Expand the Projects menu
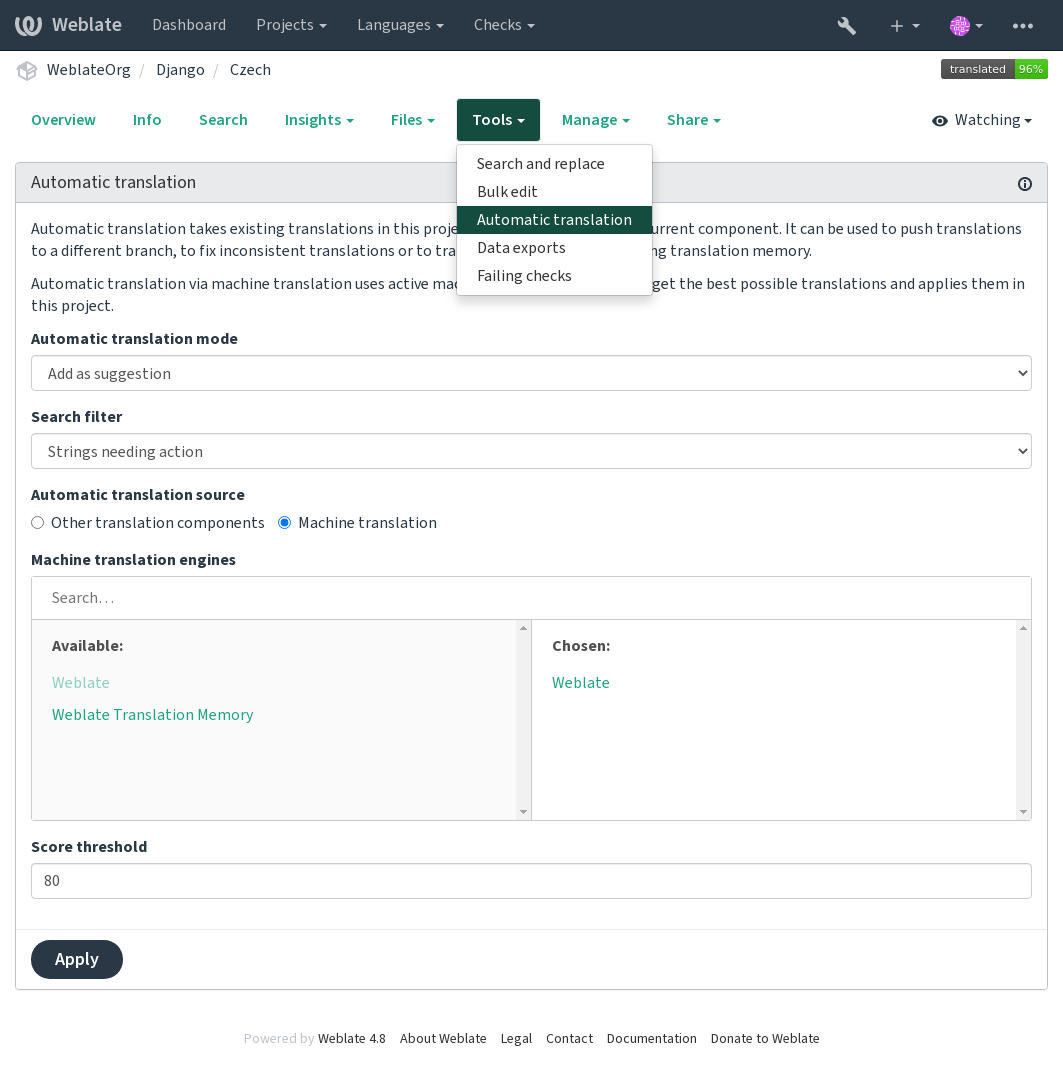The height and width of the screenshot is (1076, 1063). click(291, 25)
